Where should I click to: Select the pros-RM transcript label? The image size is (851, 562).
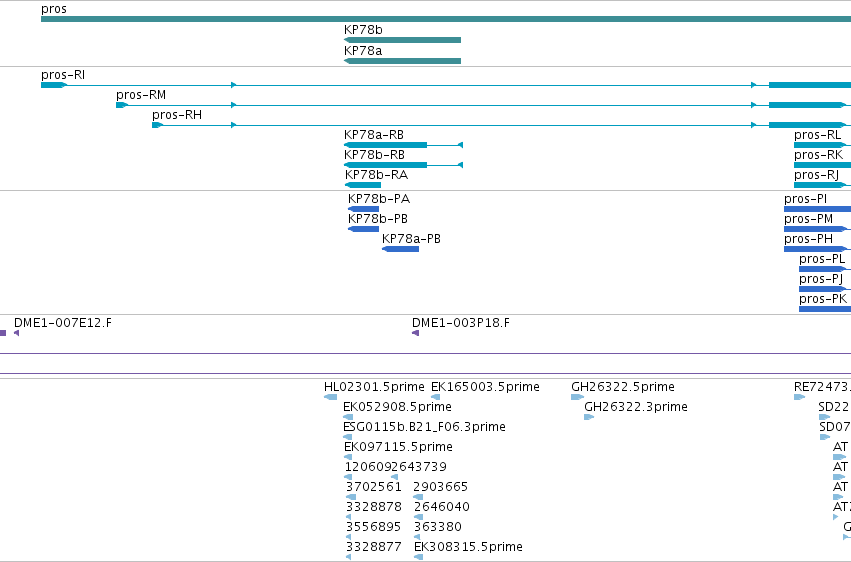click(141, 94)
